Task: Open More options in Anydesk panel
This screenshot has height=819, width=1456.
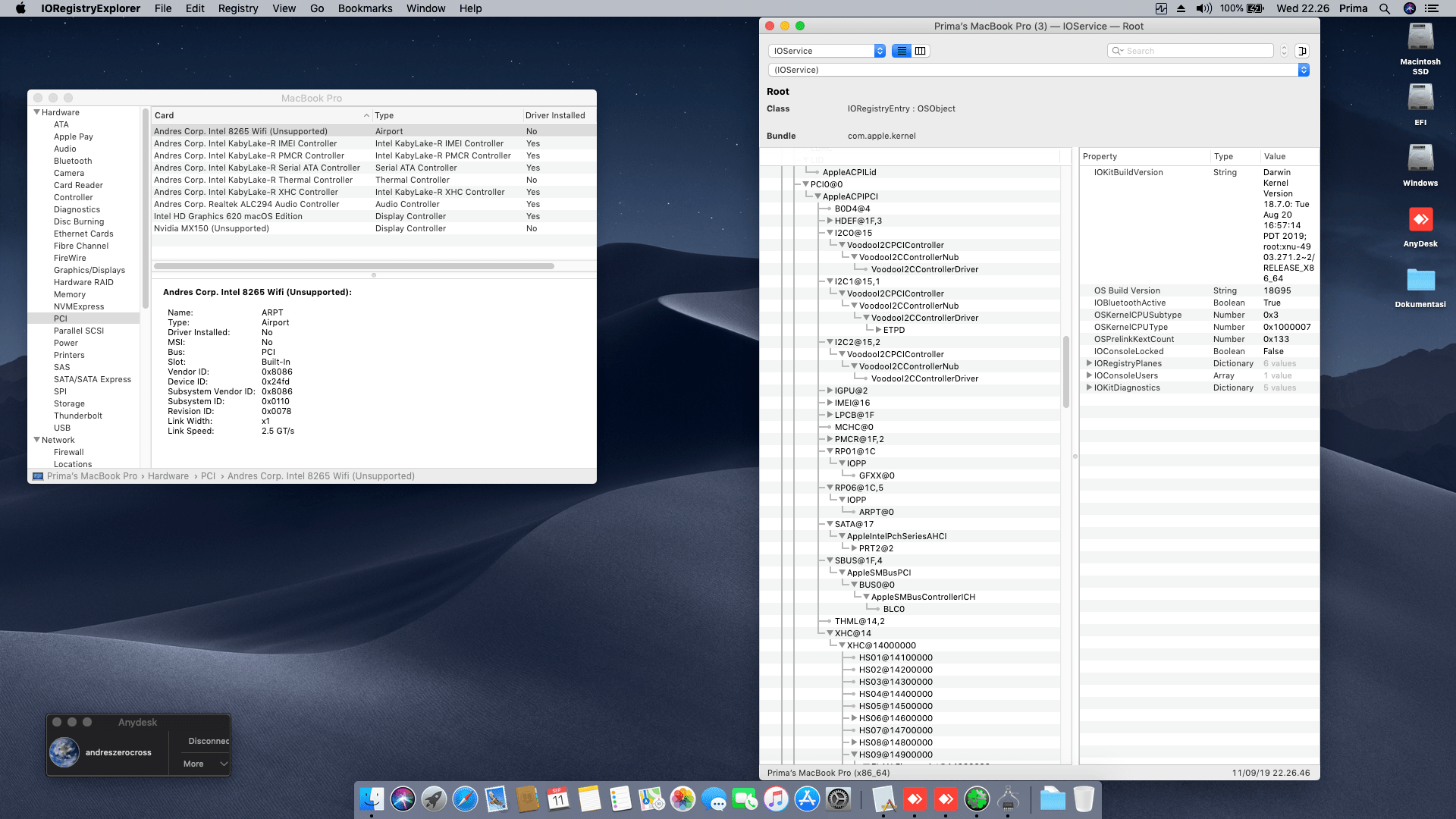Action: click(205, 764)
